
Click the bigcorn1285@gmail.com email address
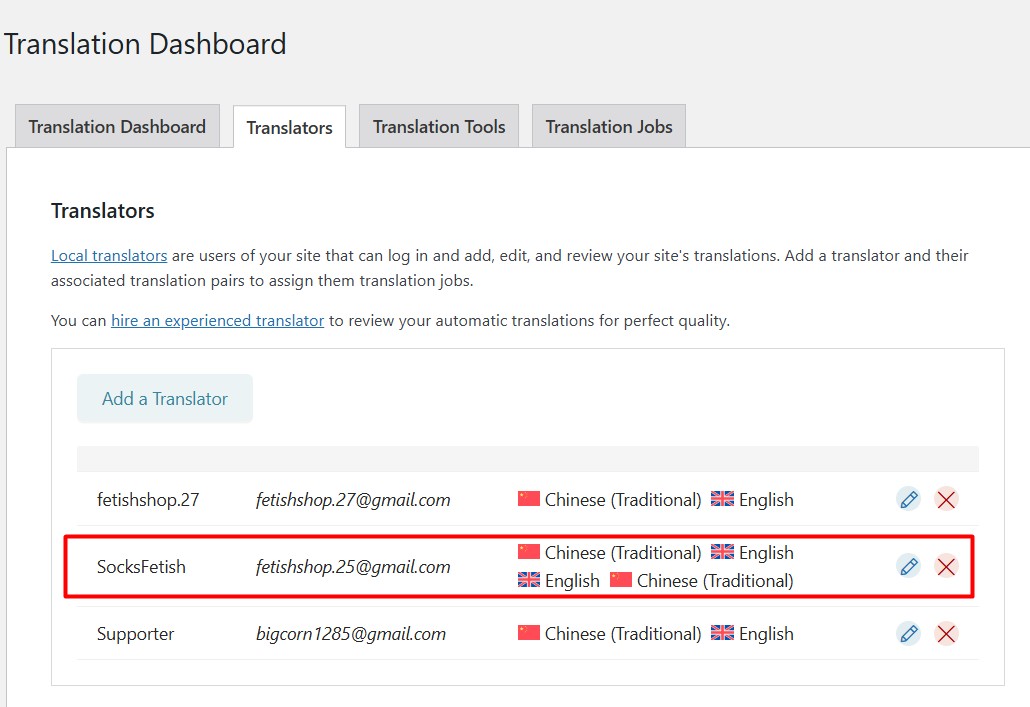[351, 634]
